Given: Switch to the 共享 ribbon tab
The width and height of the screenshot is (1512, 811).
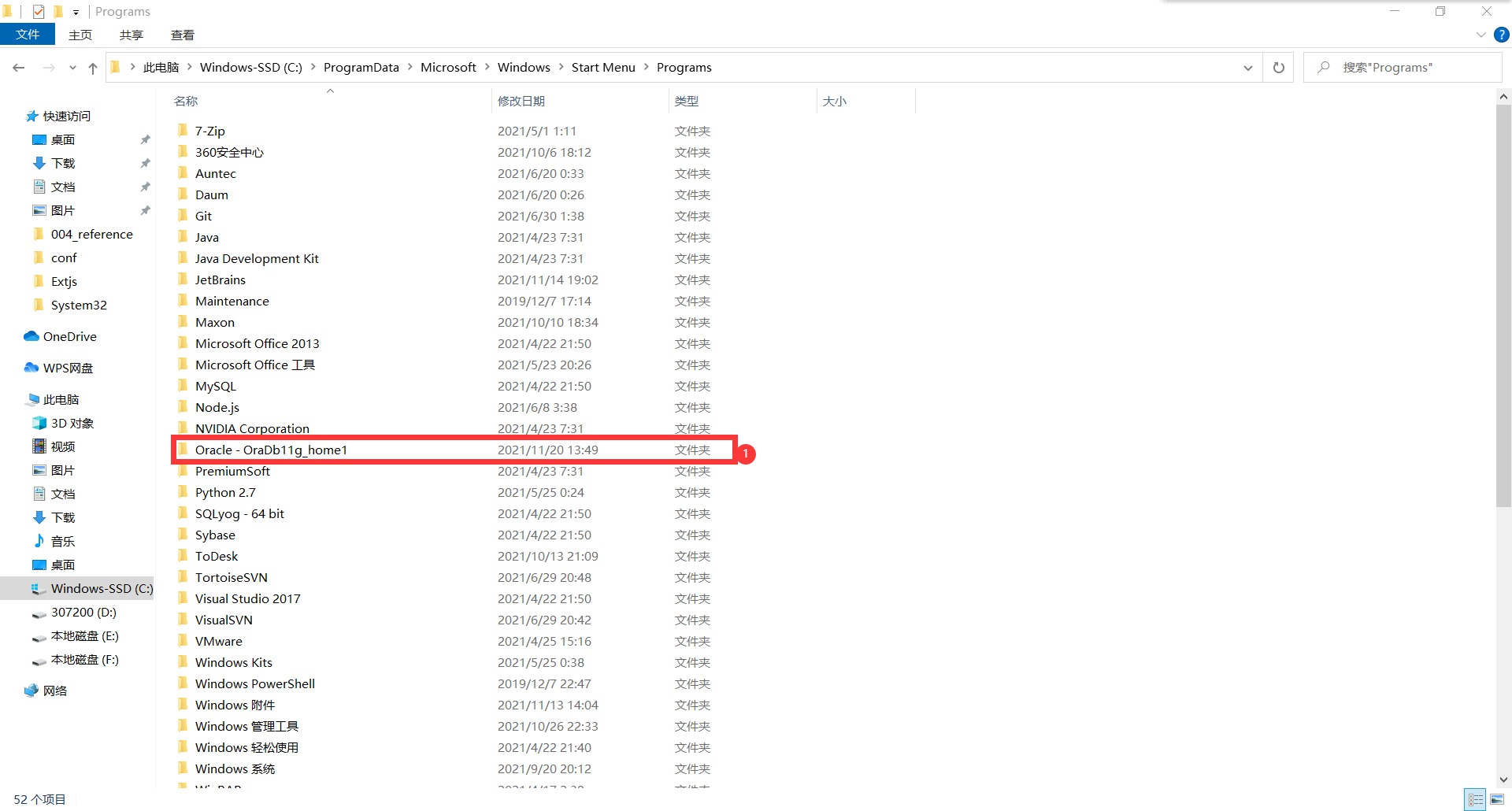Looking at the screenshot, I should coord(132,35).
